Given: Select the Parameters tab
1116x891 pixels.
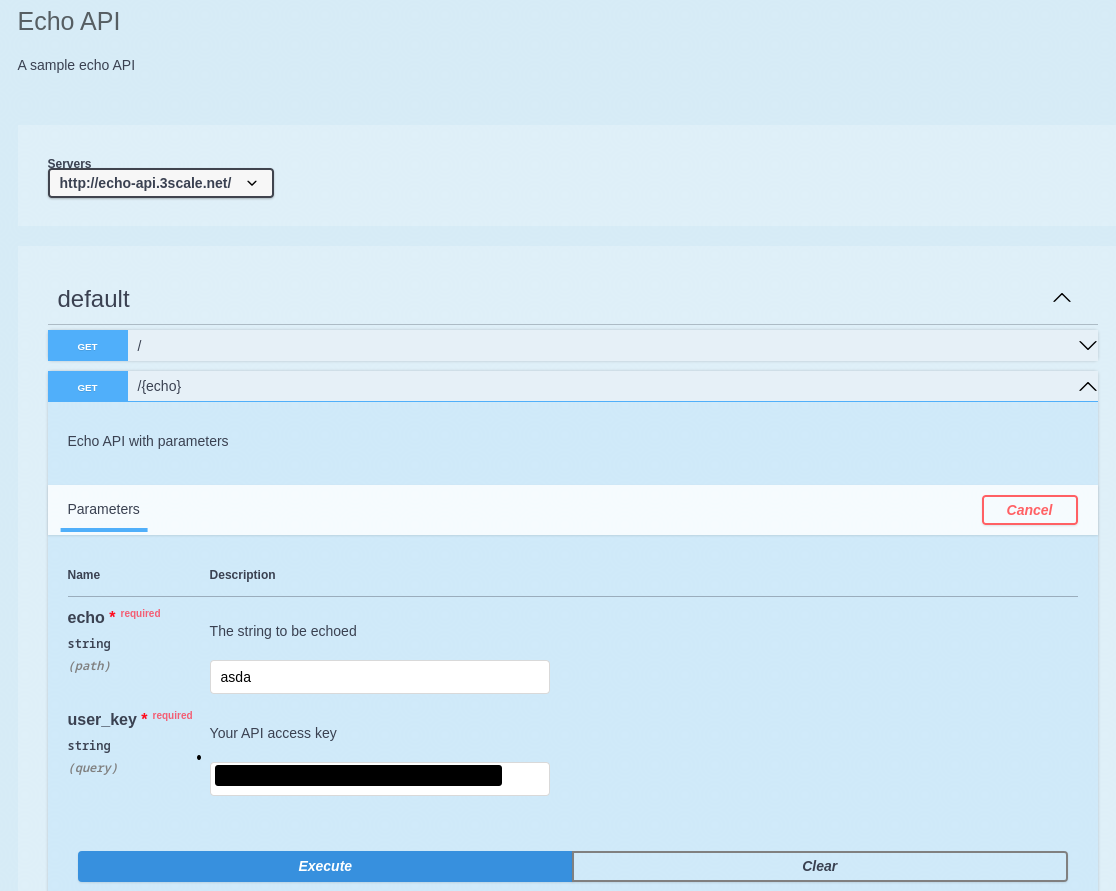Looking at the screenshot, I should click(103, 510).
